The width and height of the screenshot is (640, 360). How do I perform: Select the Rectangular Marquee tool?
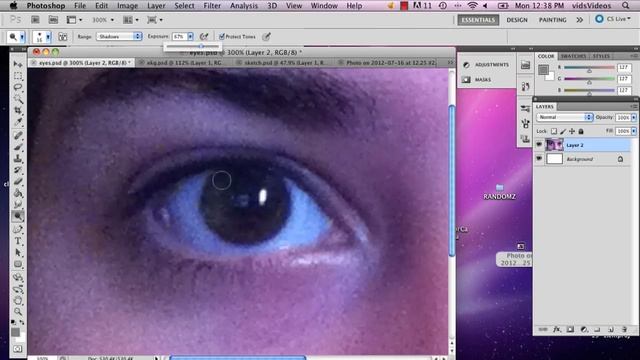18,76
